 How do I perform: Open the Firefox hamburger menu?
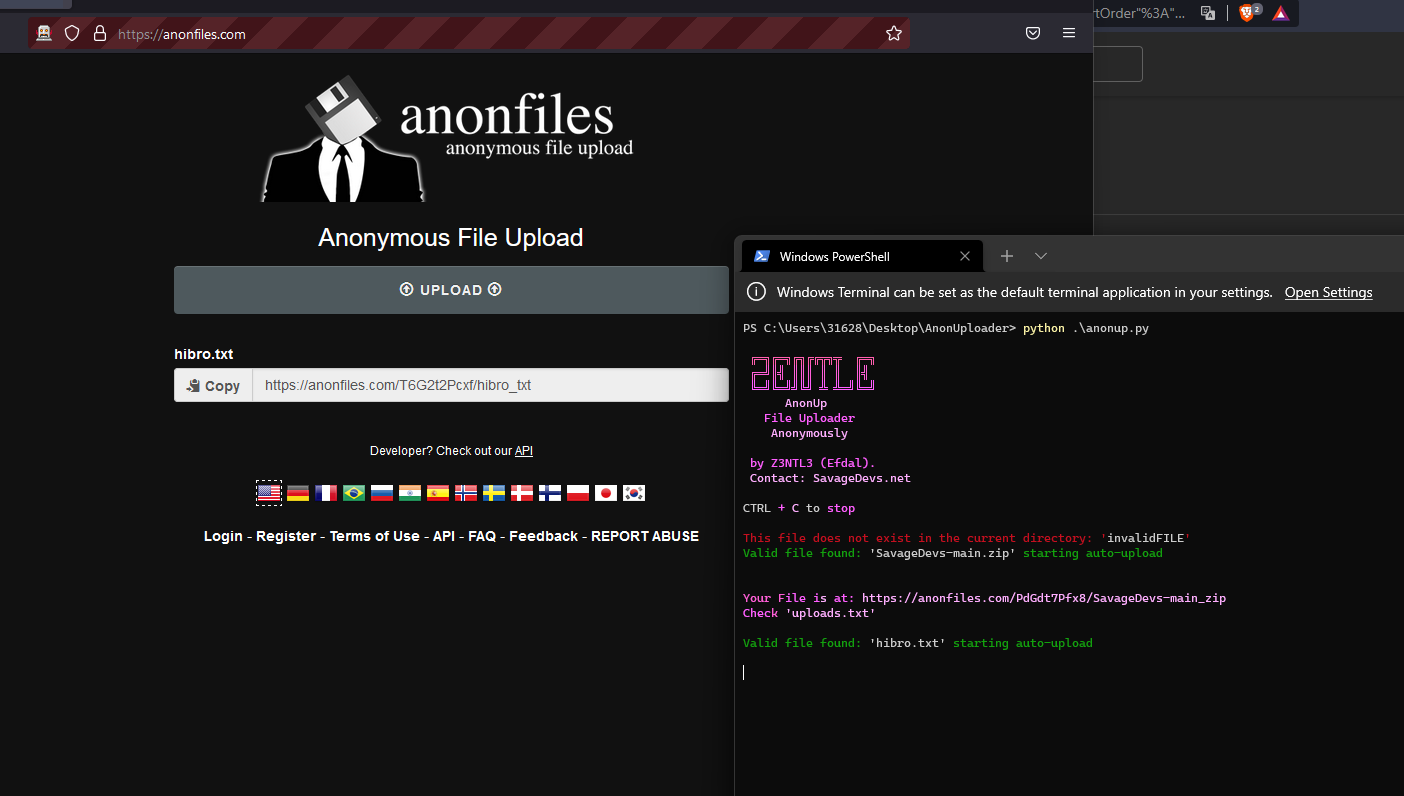coord(1069,34)
